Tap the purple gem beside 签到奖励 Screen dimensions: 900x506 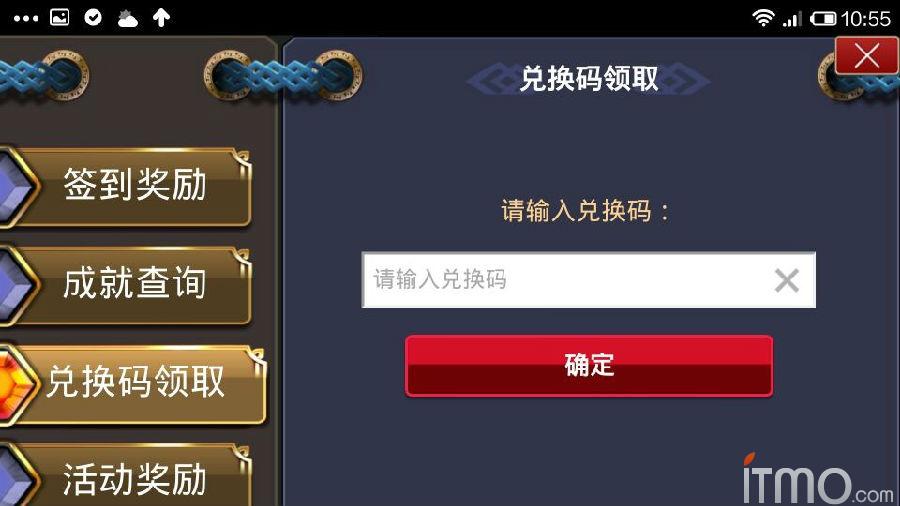(x=14, y=186)
